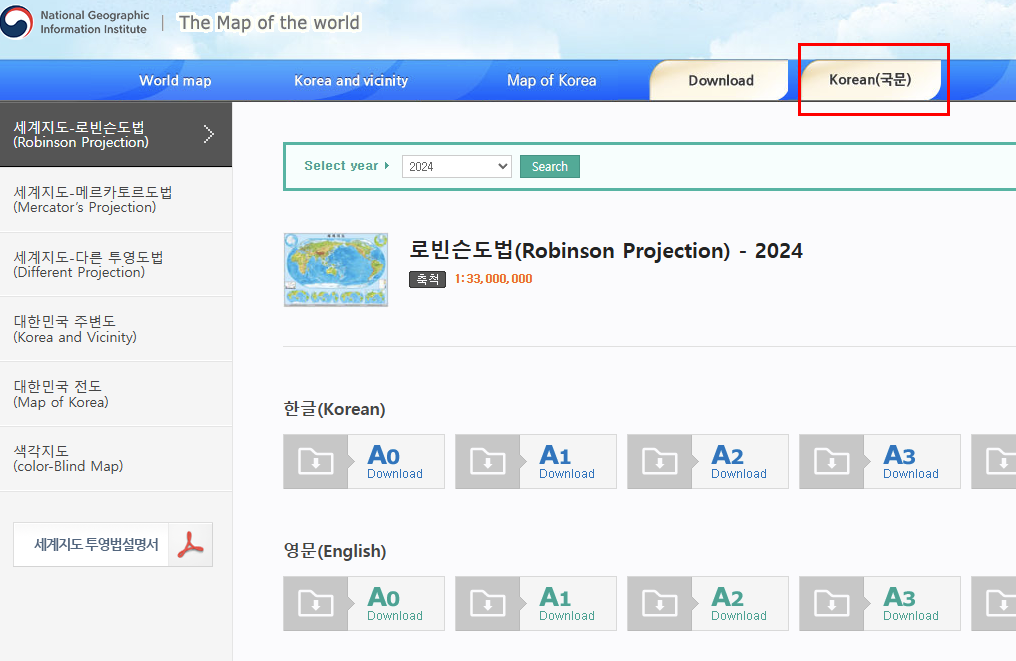
Task: Click the chevron beside Robinson Projection
Action: tap(209, 134)
